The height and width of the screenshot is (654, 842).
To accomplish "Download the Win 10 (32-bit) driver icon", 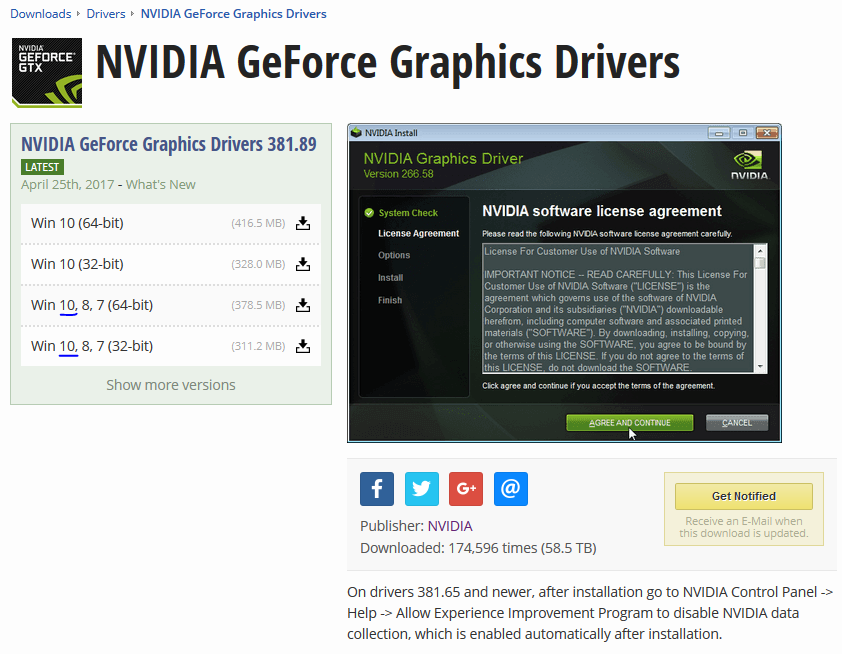I will tap(303, 264).
